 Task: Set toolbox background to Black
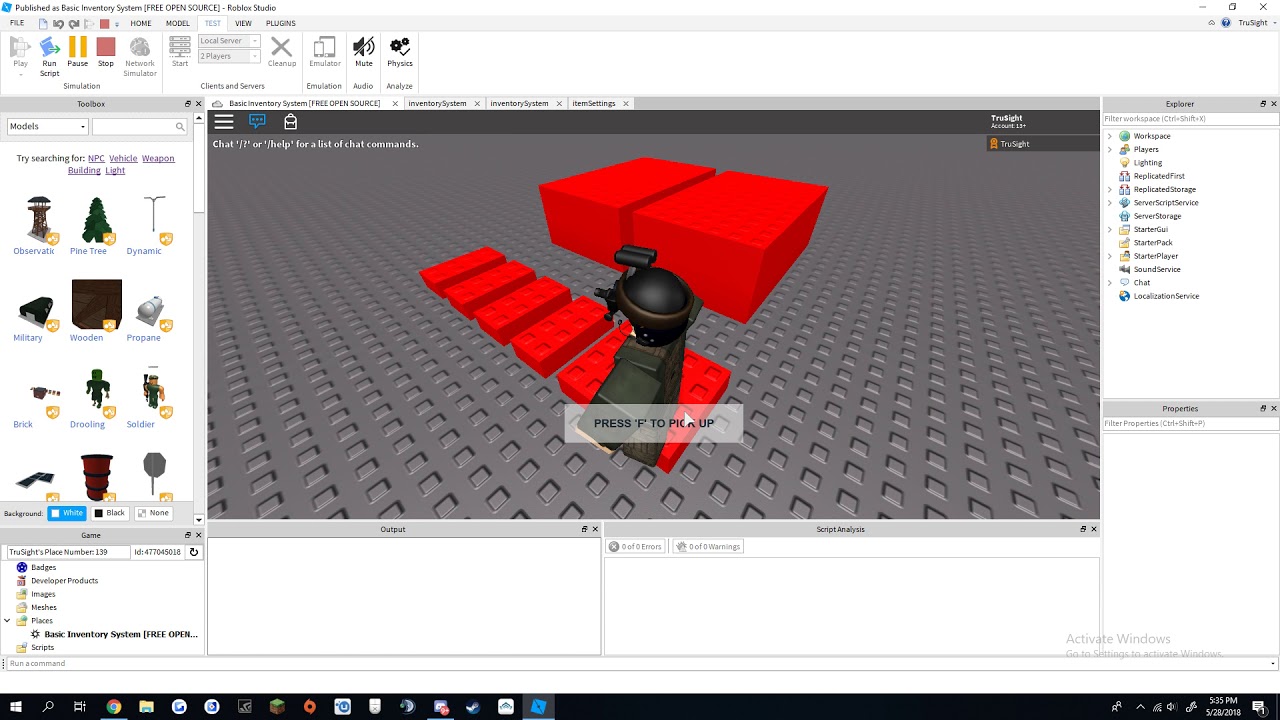click(110, 513)
